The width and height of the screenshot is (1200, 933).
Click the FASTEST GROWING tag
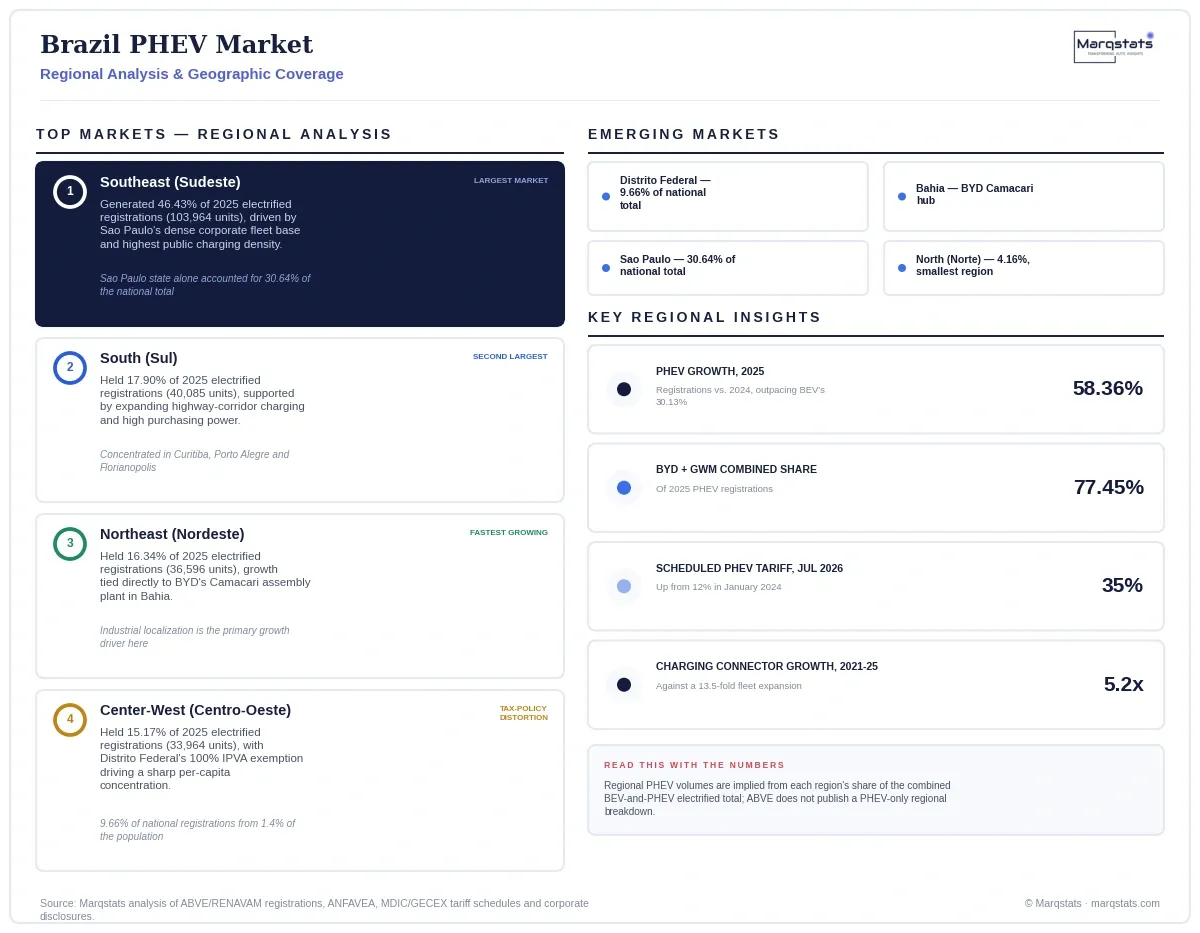(x=509, y=533)
